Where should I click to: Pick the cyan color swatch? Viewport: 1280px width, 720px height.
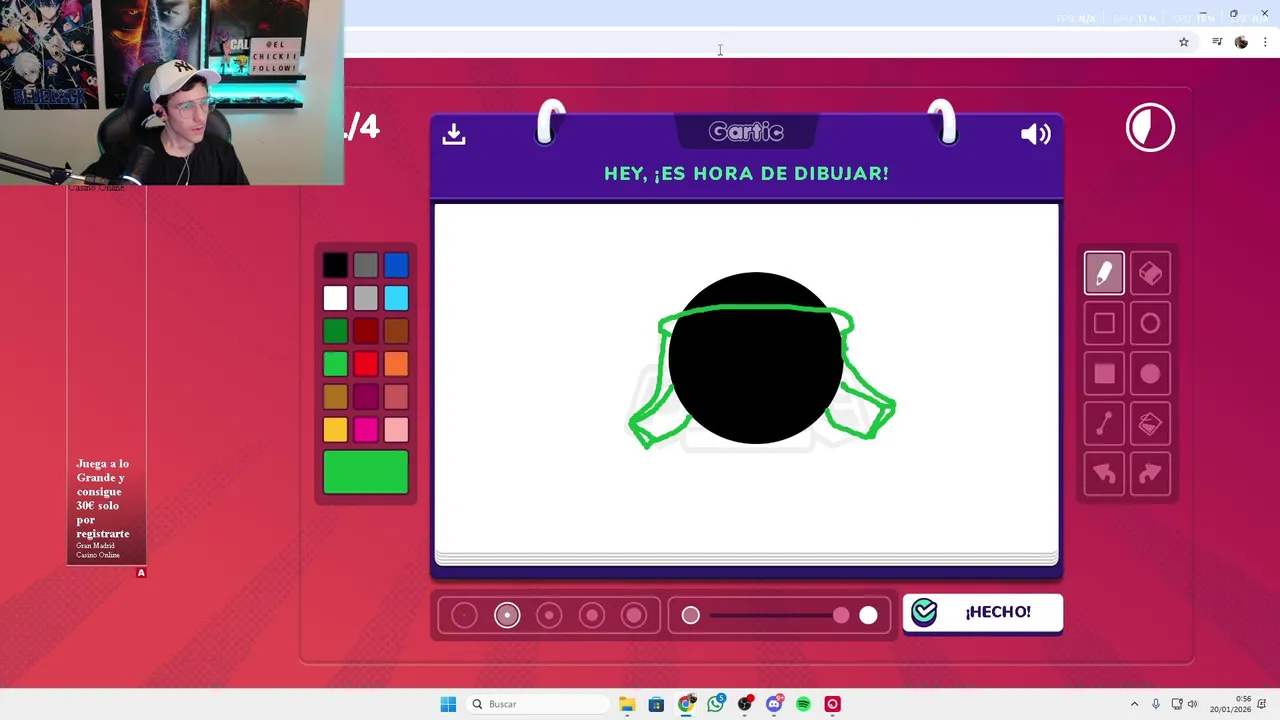click(x=396, y=298)
